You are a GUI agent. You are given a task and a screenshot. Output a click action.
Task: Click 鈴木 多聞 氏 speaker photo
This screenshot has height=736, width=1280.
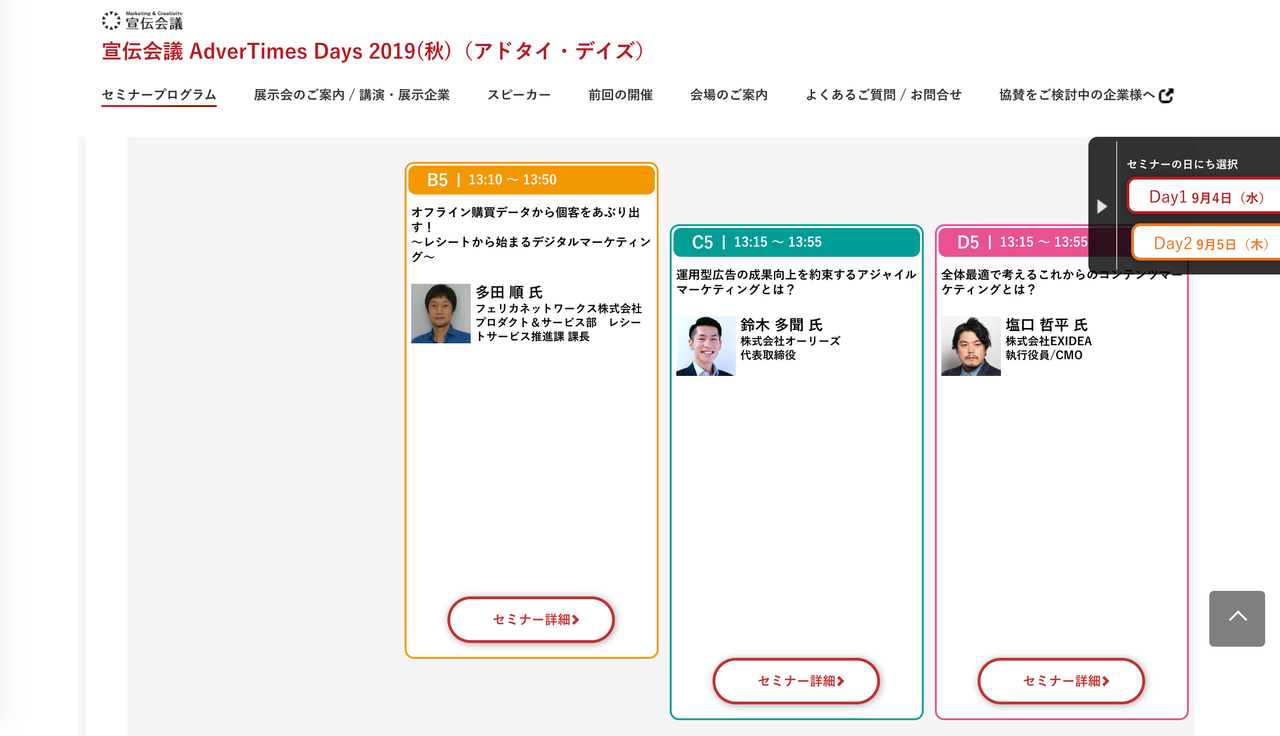point(705,345)
